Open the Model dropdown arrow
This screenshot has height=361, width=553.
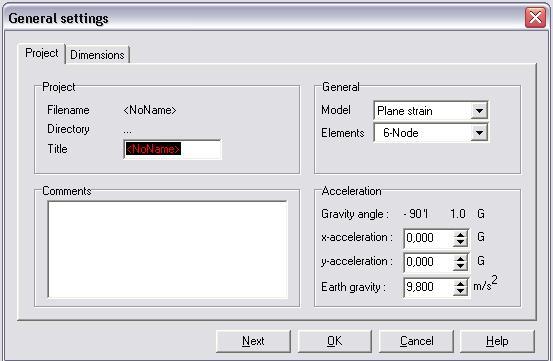coord(479,111)
